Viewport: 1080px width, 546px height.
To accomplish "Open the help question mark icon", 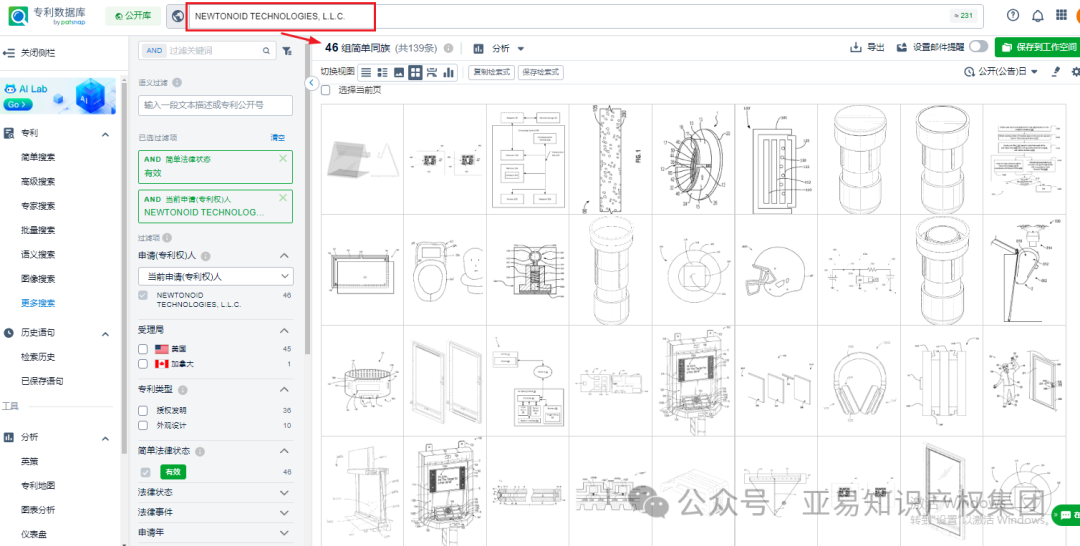I will click(1012, 15).
